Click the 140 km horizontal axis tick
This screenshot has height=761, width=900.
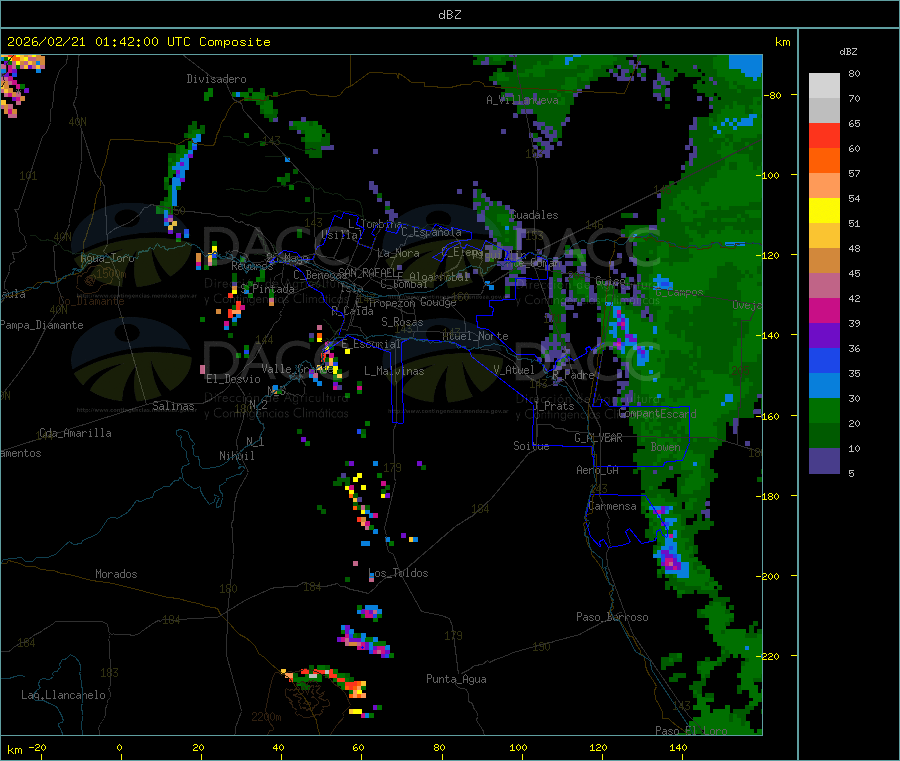[x=678, y=747]
